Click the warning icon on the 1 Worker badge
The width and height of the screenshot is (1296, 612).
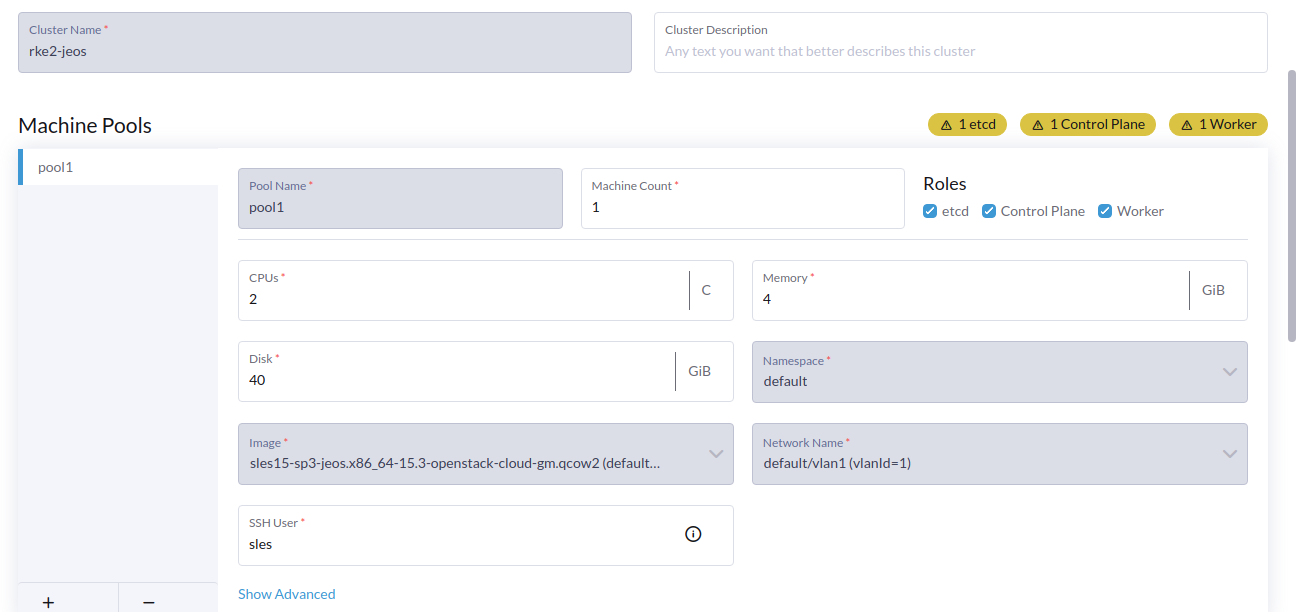(x=1185, y=124)
